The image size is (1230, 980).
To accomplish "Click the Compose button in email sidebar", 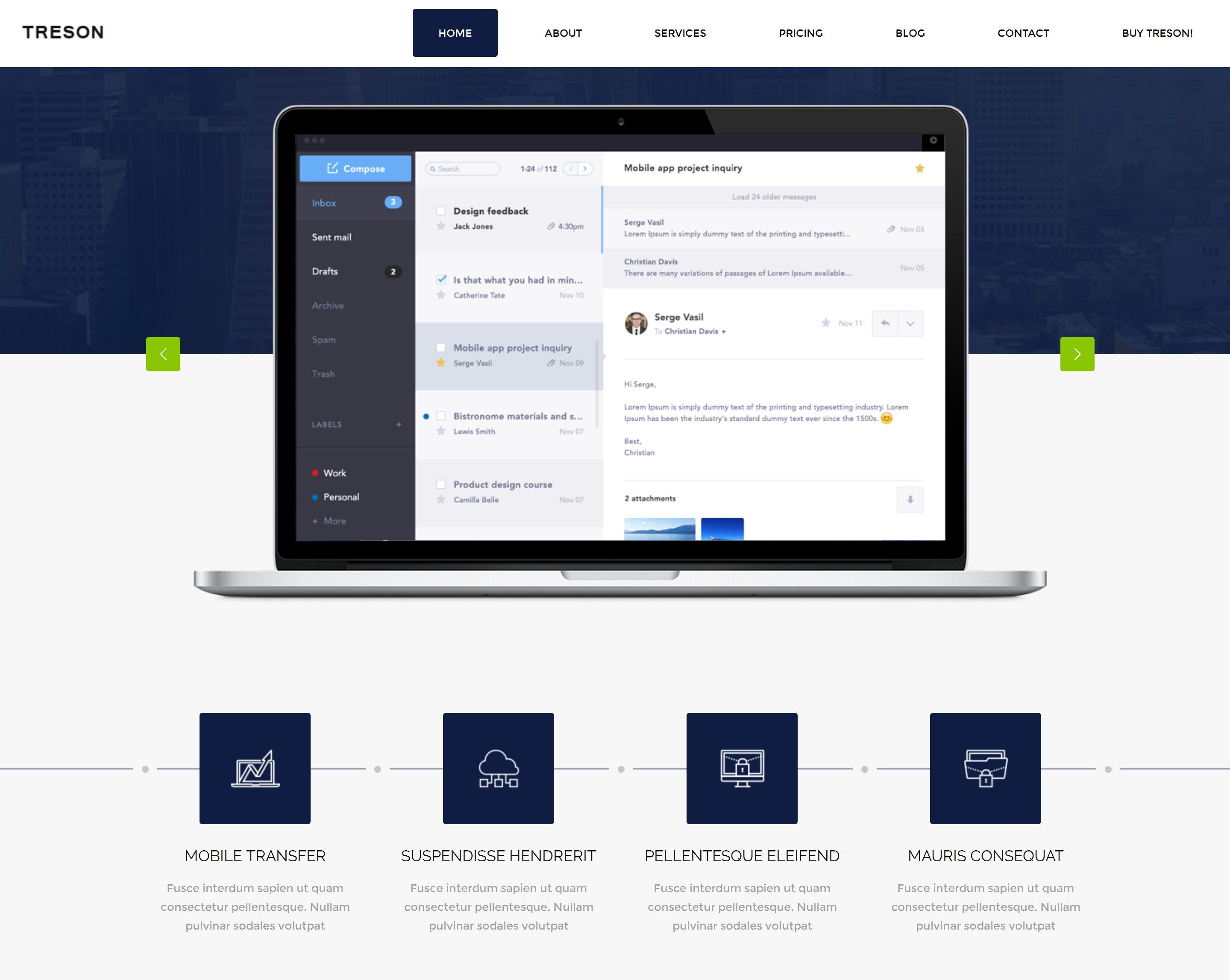I will tap(355, 167).
